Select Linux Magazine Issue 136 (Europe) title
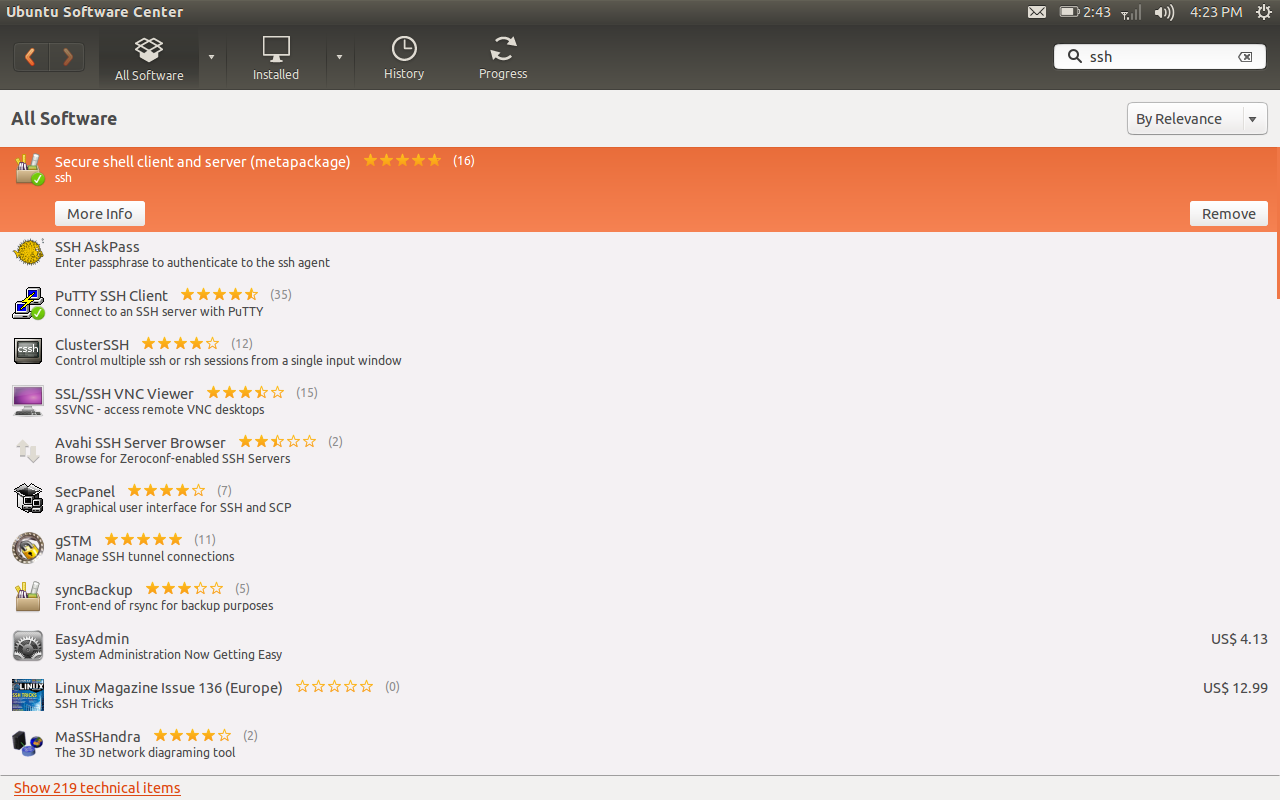 [x=168, y=688]
